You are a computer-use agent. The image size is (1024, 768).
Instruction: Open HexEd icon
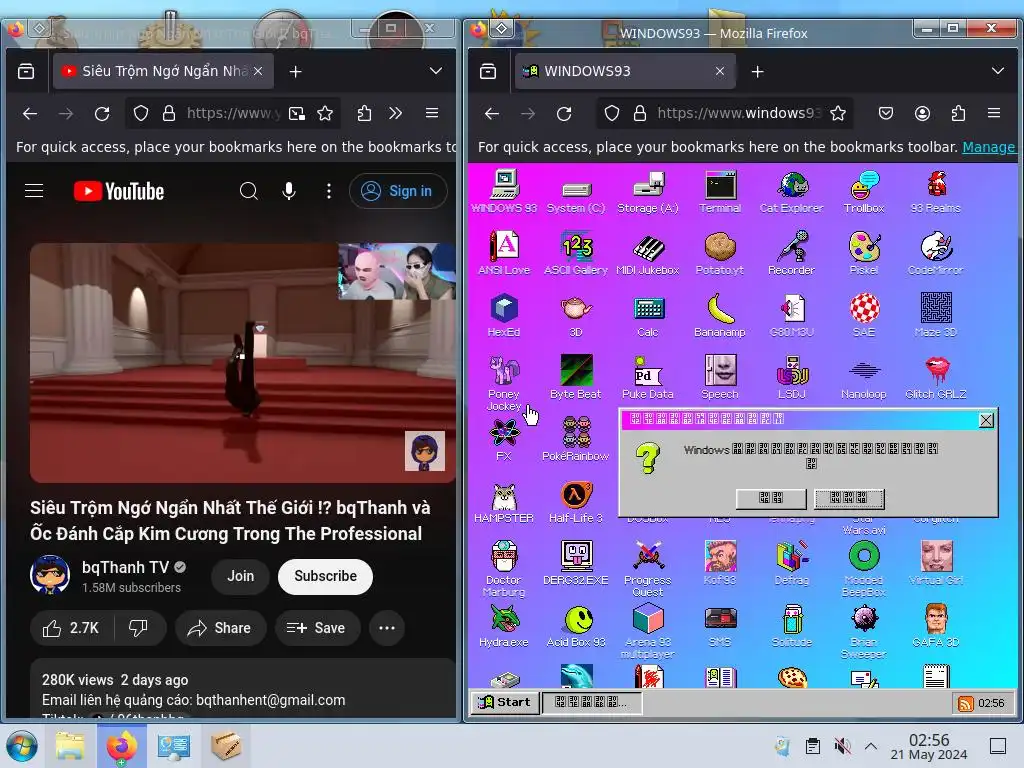[x=504, y=315]
